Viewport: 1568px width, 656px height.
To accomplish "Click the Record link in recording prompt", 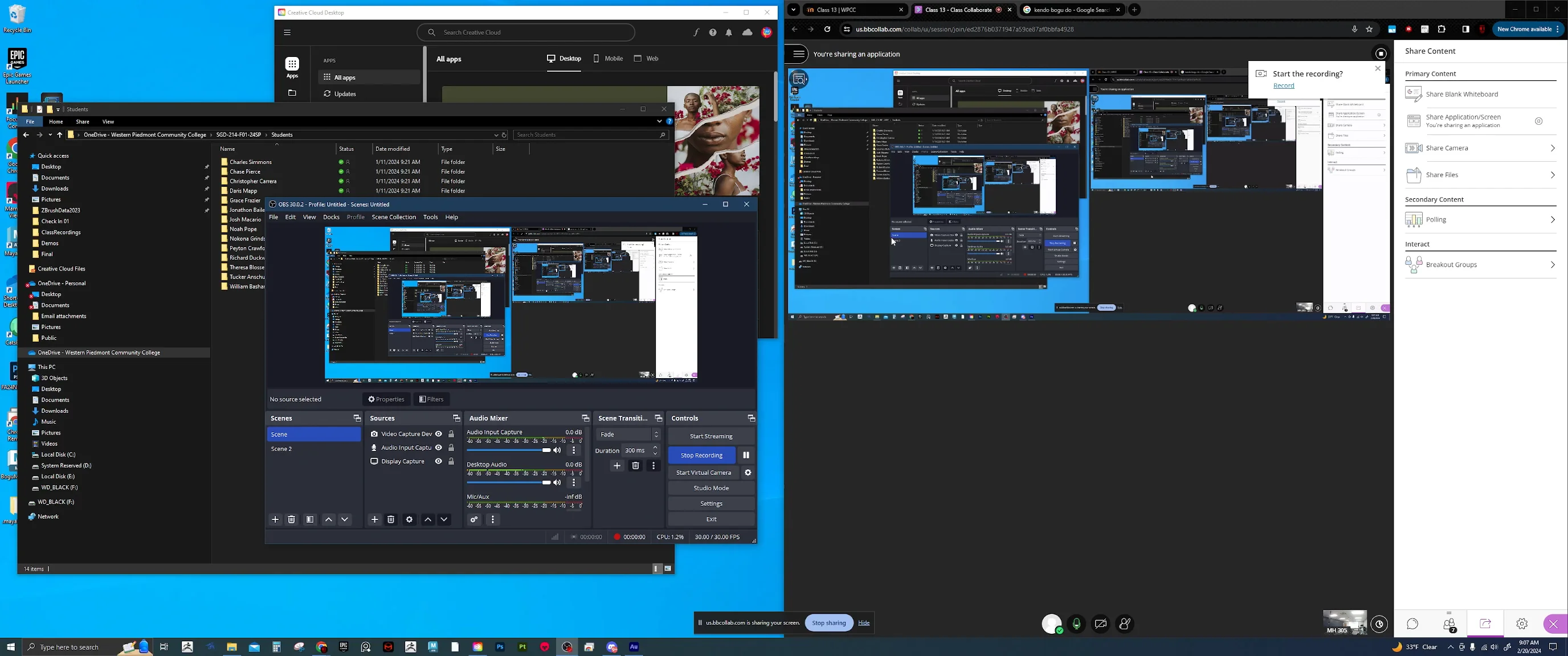I will click(x=1284, y=85).
